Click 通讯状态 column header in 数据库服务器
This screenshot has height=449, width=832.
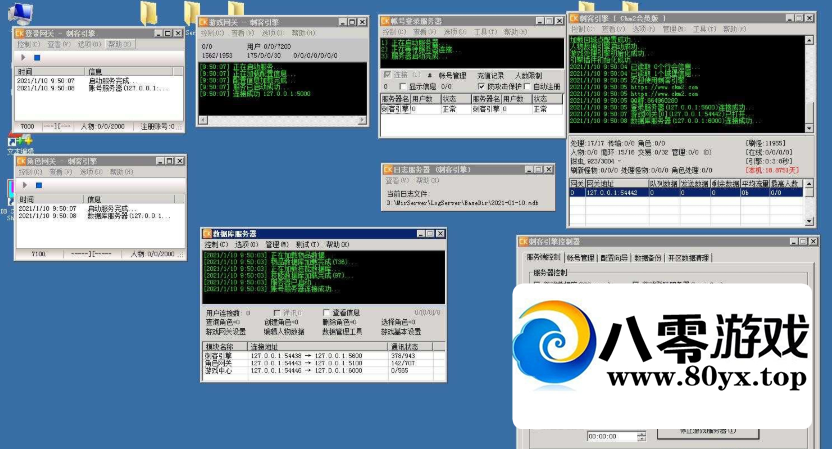pos(410,346)
